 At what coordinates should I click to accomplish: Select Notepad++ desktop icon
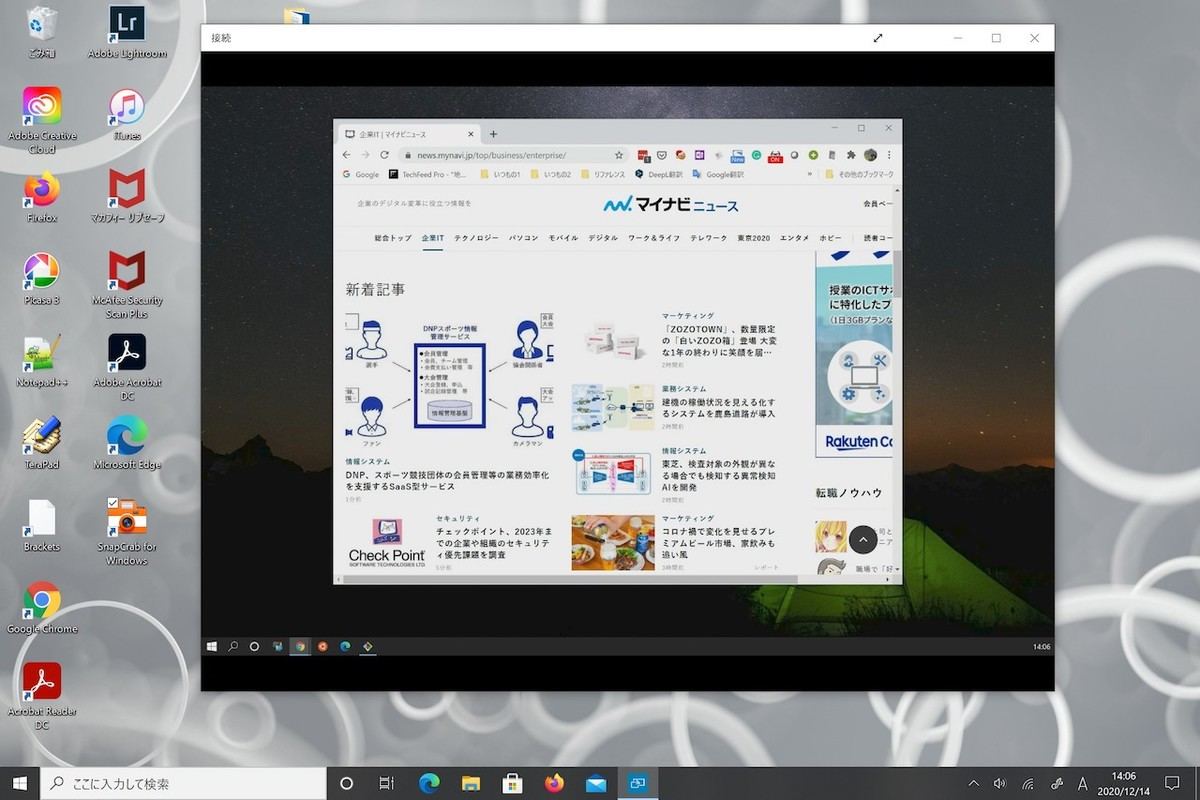point(42,360)
